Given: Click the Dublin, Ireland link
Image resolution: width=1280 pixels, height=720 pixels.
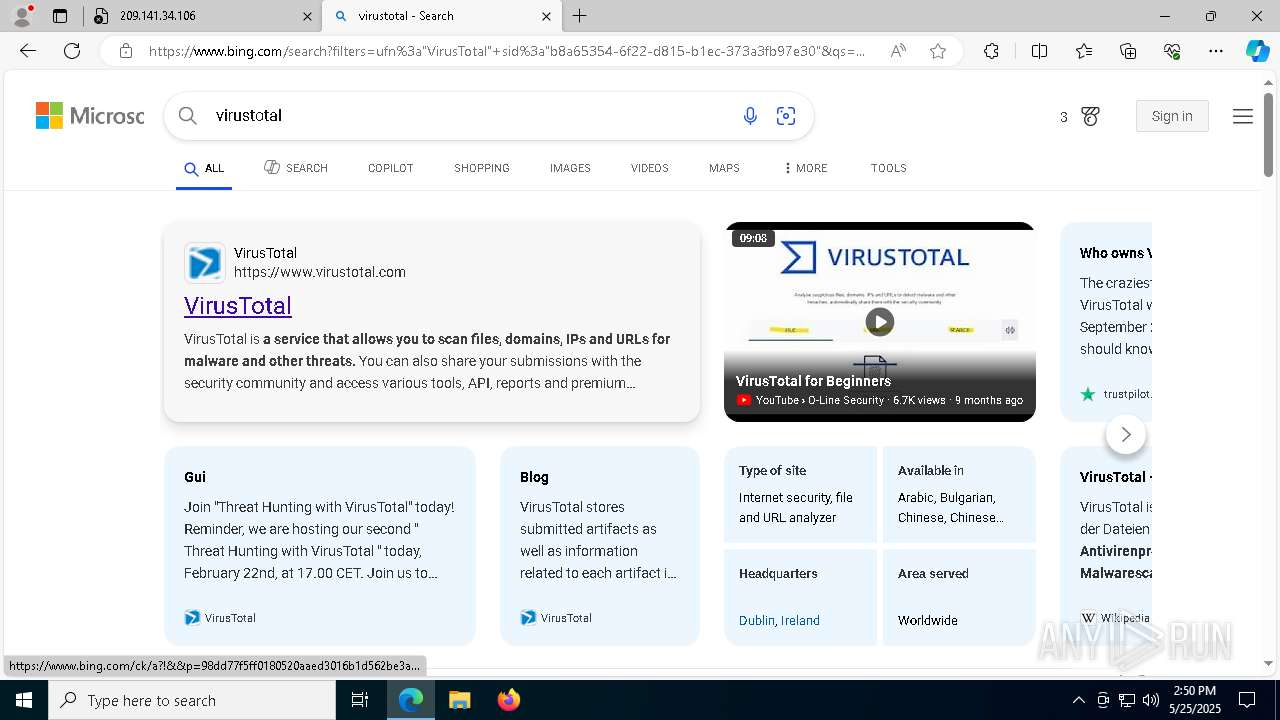Looking at the screenshot, I should pyautogui.click(x=779, y=621).
